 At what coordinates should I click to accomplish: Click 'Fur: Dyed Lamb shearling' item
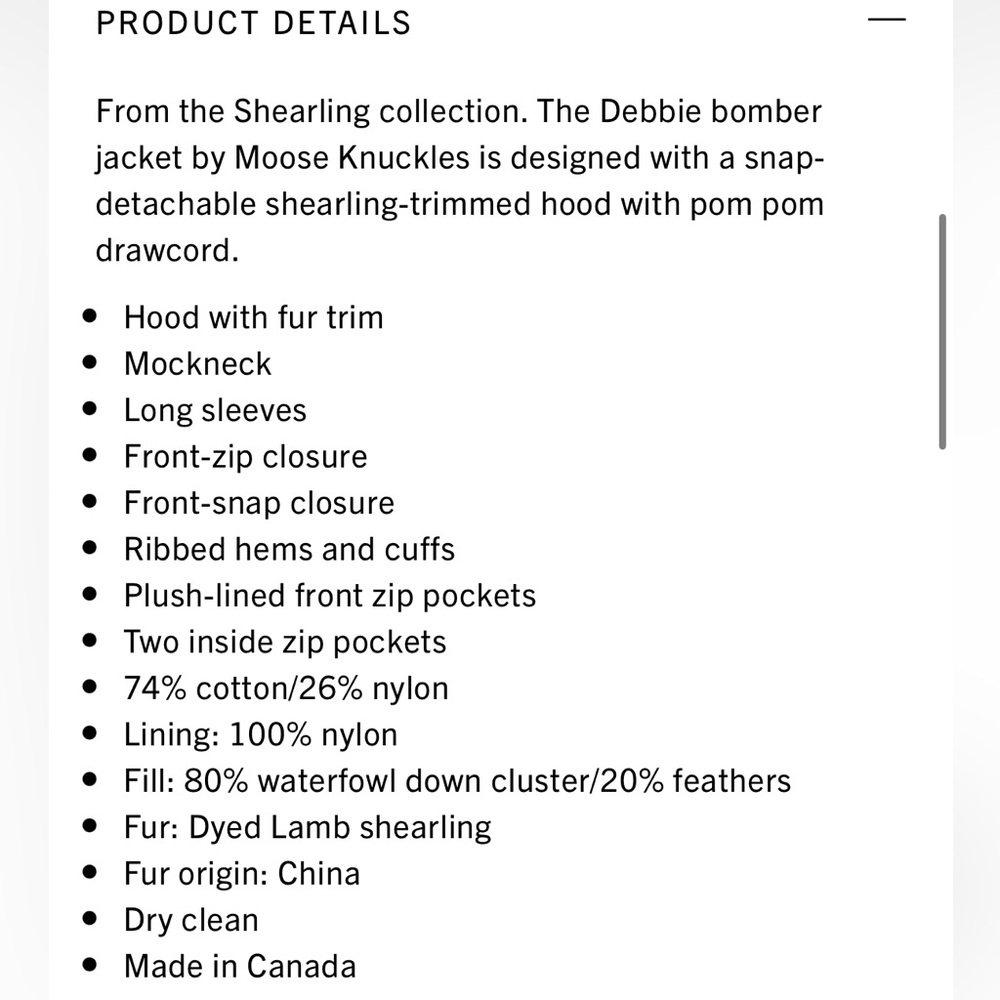tap(307, 828)
